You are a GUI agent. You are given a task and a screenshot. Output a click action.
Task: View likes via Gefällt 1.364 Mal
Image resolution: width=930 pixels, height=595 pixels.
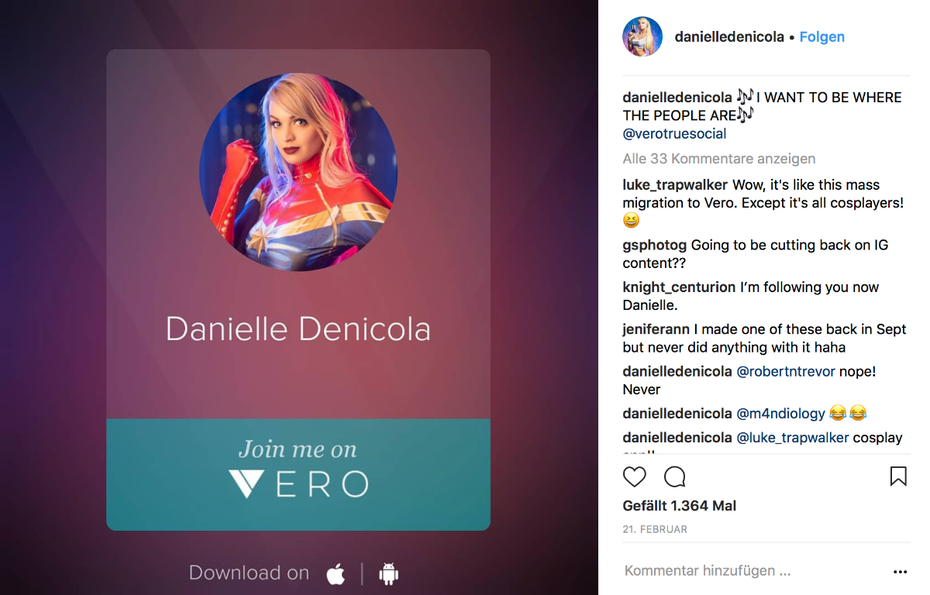point(679,505)
